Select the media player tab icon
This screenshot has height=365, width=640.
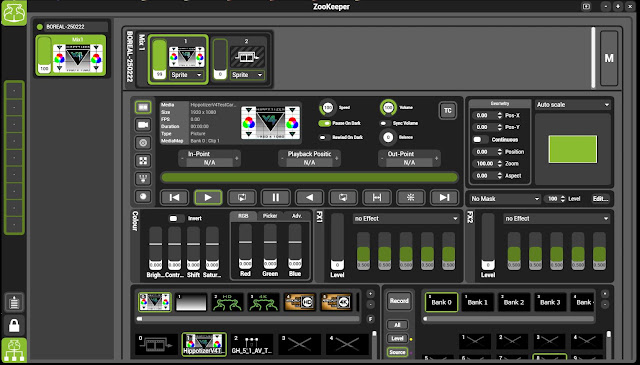[x=143, y=107]
